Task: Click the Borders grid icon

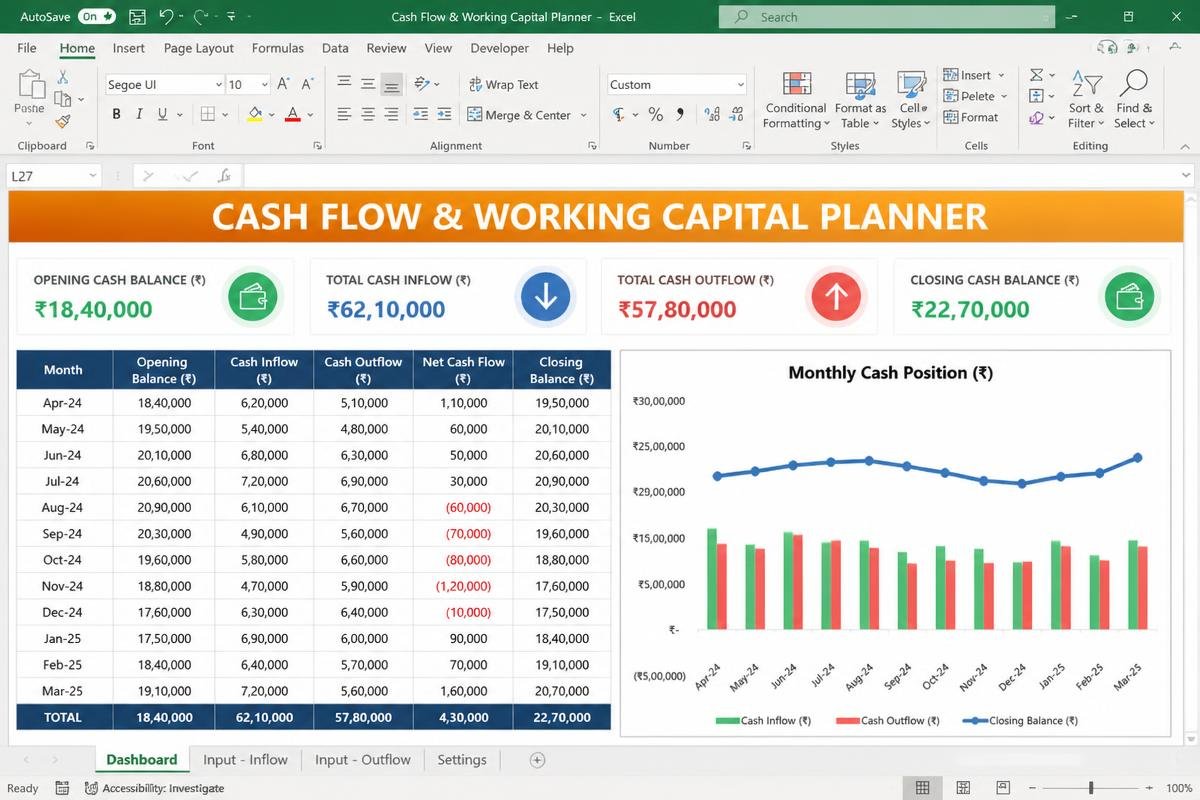Action: (208, 115)
